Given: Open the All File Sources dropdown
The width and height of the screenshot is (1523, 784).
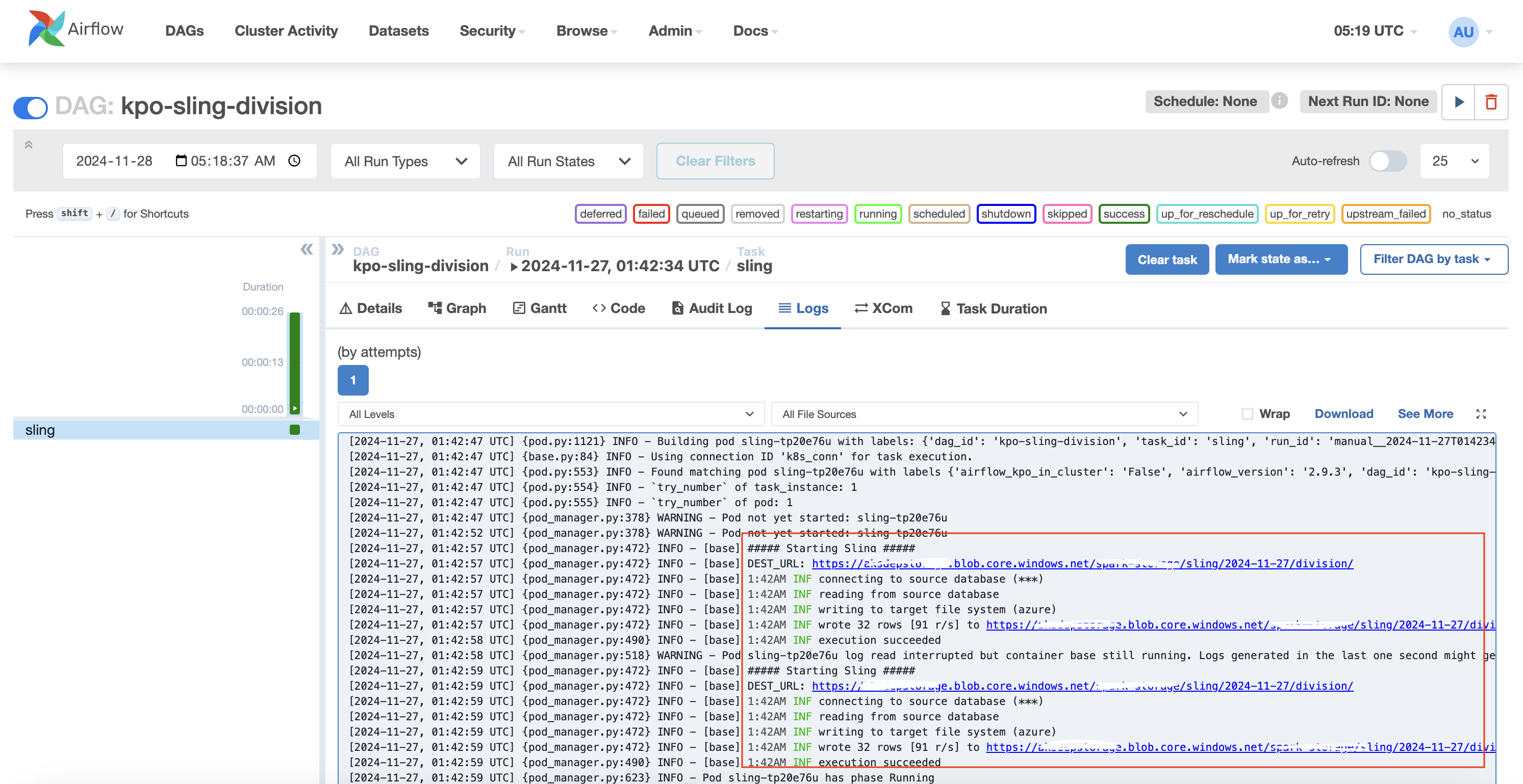Looking at the screenshot, I should pyautogui.click(x=984, y=414).
